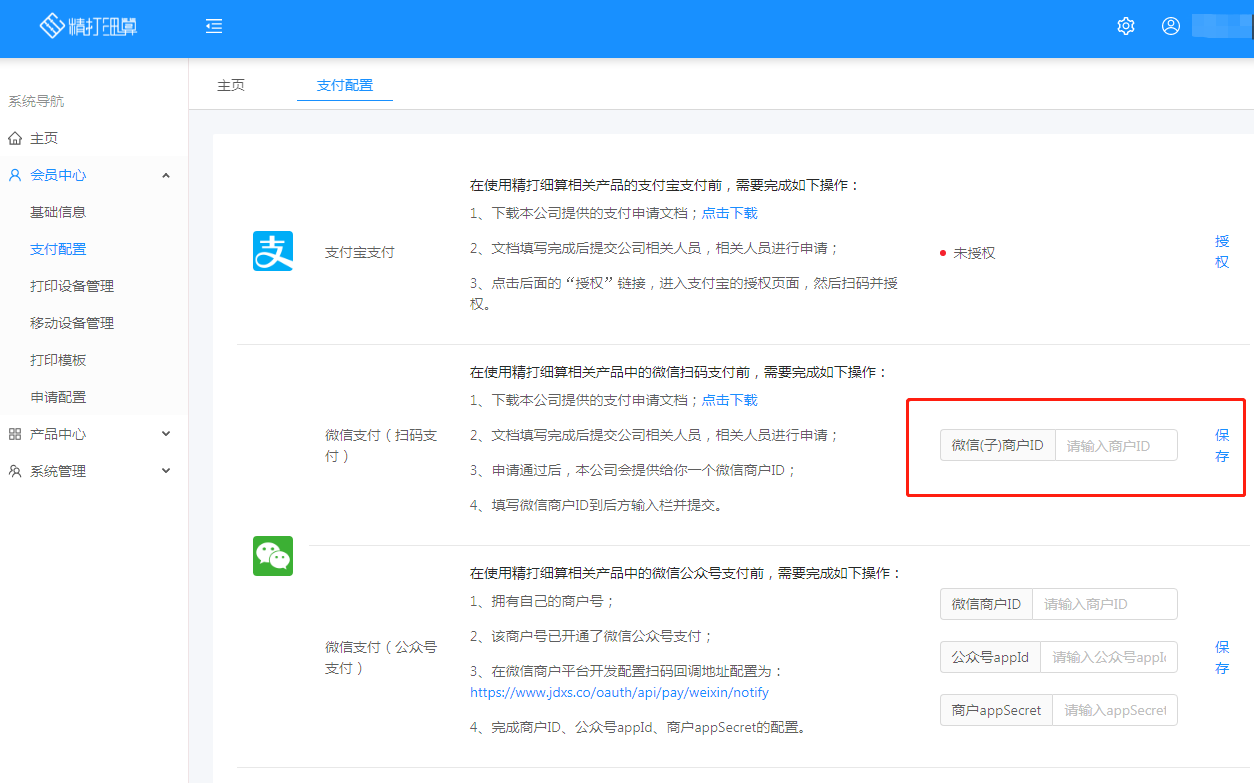Image resolution: width=1254 pixels, height=783 pixels.
Task: Focus the 微信(子)商户ID input field
Action: [x=1116, y=445]
